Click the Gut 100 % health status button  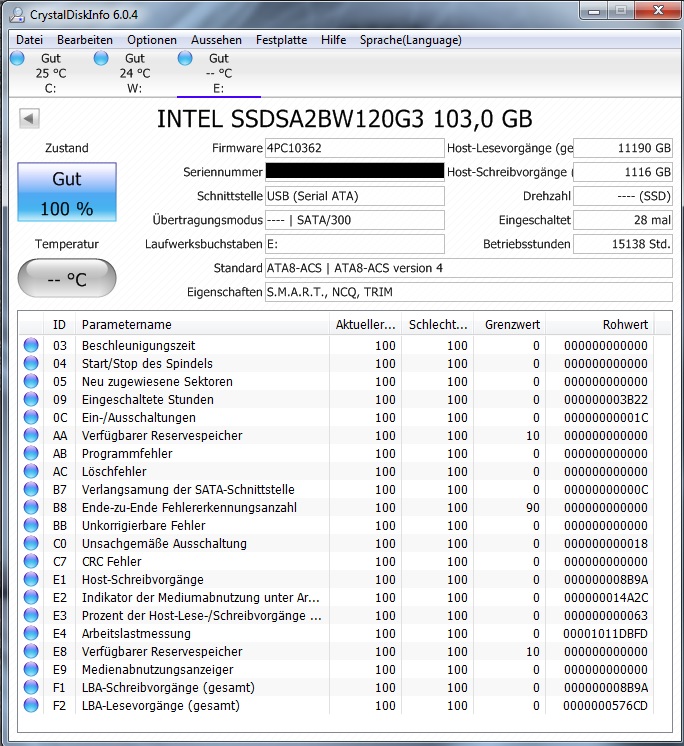click(x=67, y=192)
